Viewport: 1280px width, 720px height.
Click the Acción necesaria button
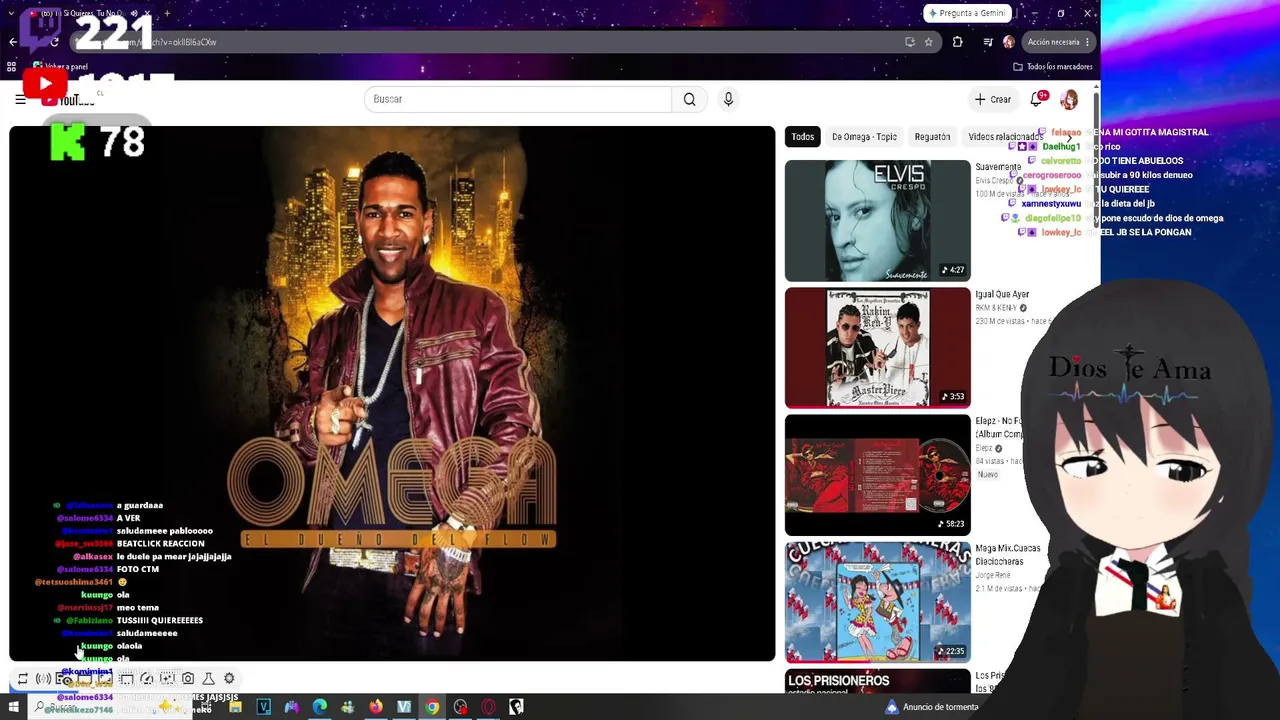[1057, 42]
